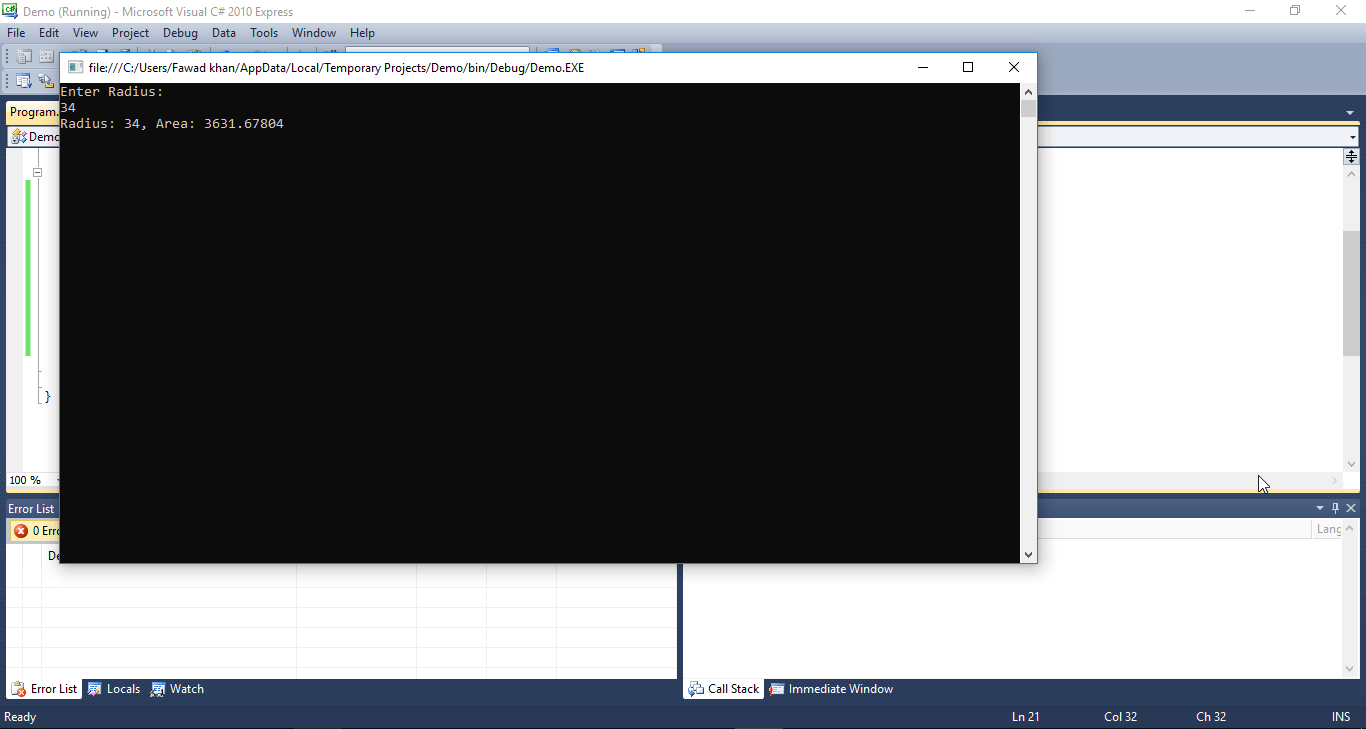Restore down the Visual C# window
The height and width of the screenshot is (729, 1366).
point(1295,11)
